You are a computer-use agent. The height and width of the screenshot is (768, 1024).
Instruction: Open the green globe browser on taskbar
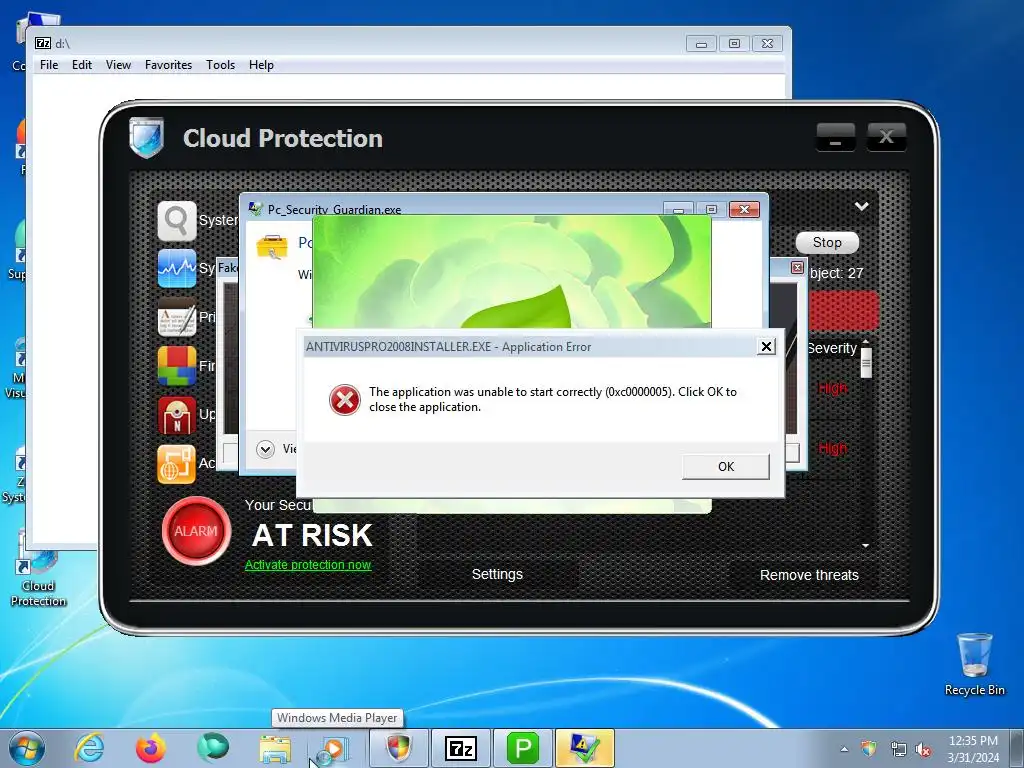213,748
